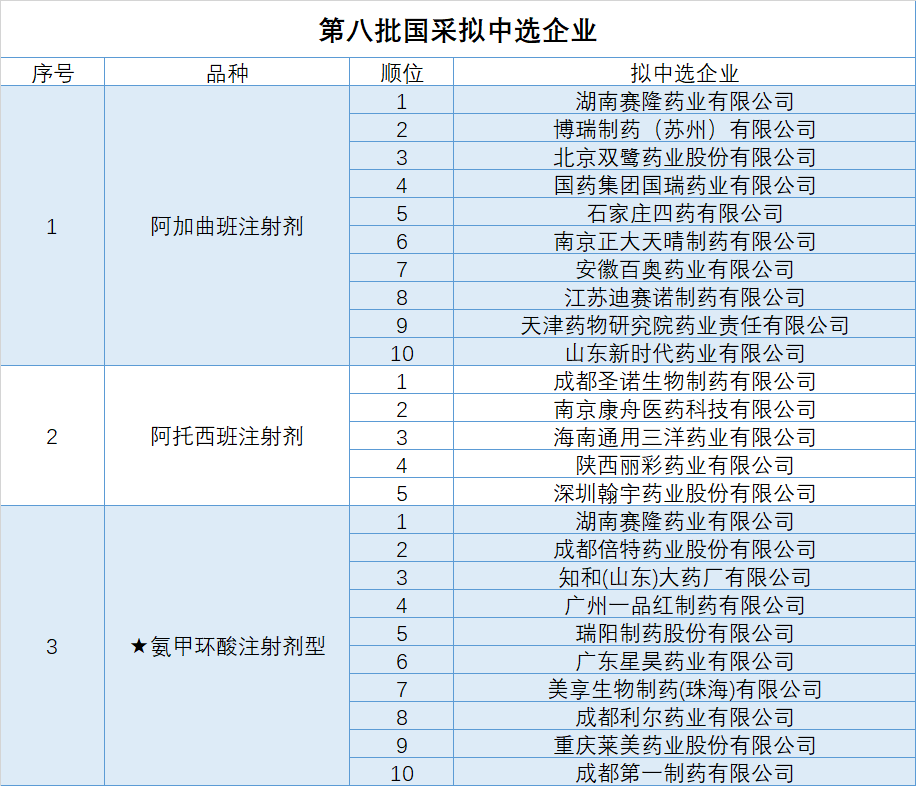Click the ★氨甲环酸注射剂型 cell
The width and height of the screenshot is (916, 786).
point(227,646)
